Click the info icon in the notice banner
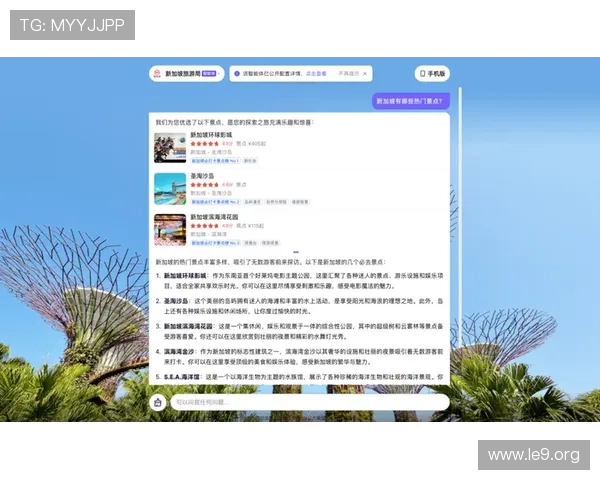This screenshot has width=600, height=480. (237, 73)
